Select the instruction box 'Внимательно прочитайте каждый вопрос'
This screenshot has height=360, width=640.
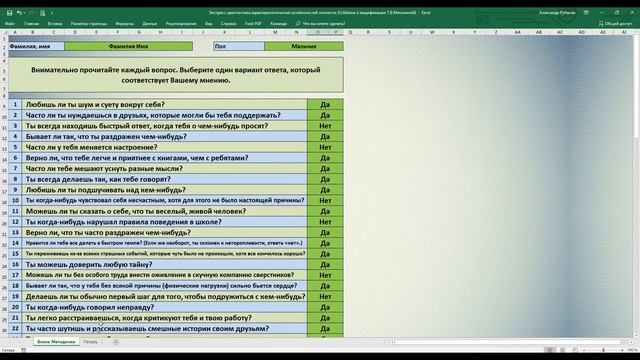click(x=176, y=75)
